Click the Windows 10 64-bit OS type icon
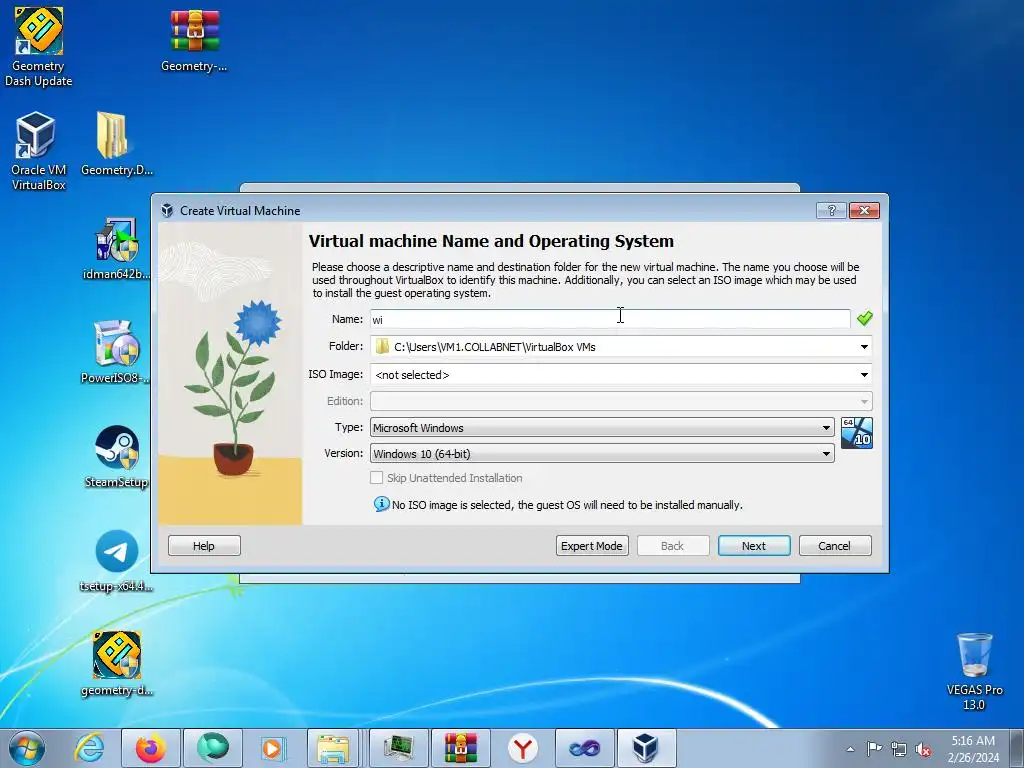 click(x=856, y=433)
